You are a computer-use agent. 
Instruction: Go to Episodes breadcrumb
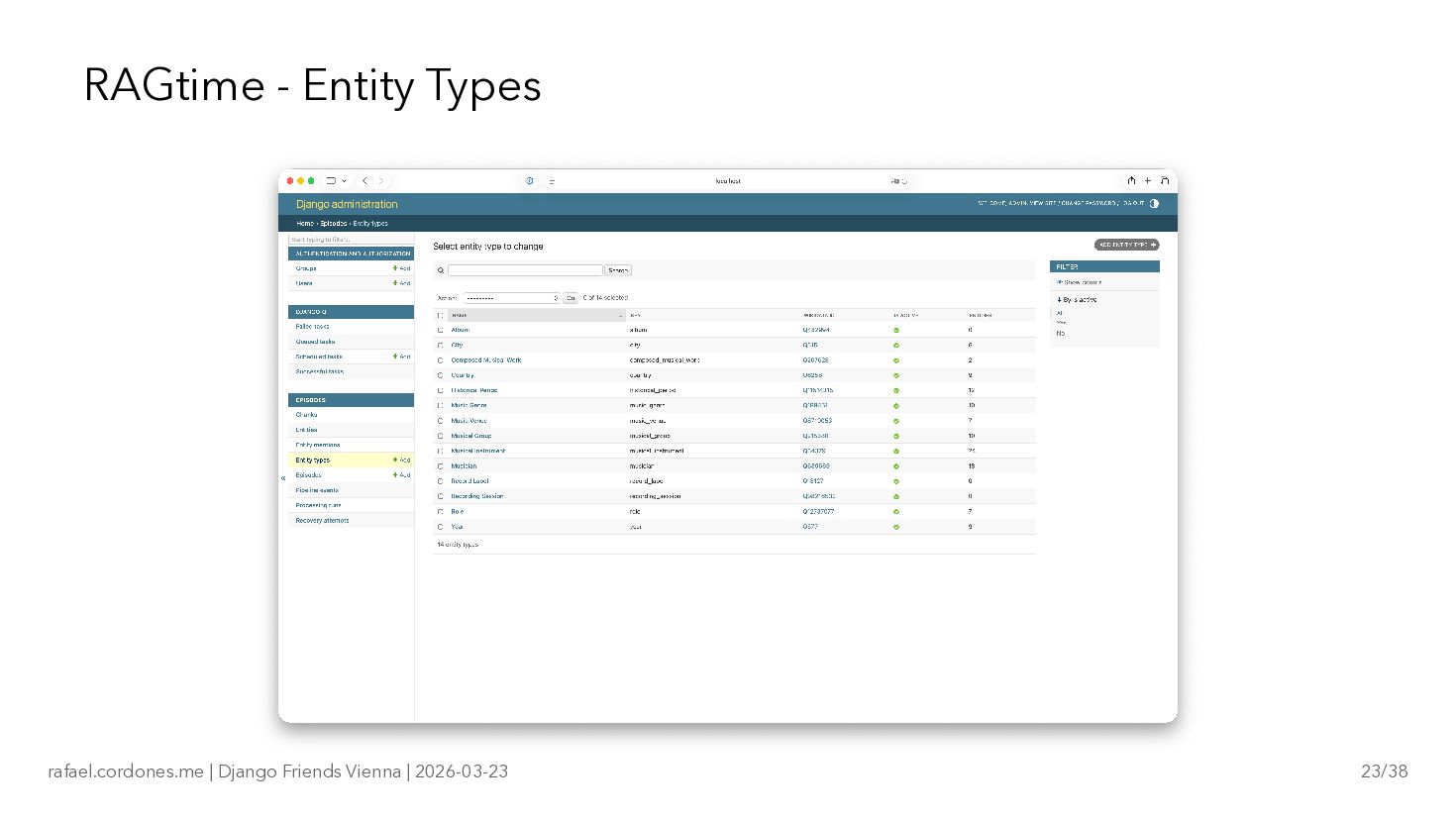(334, 224)
